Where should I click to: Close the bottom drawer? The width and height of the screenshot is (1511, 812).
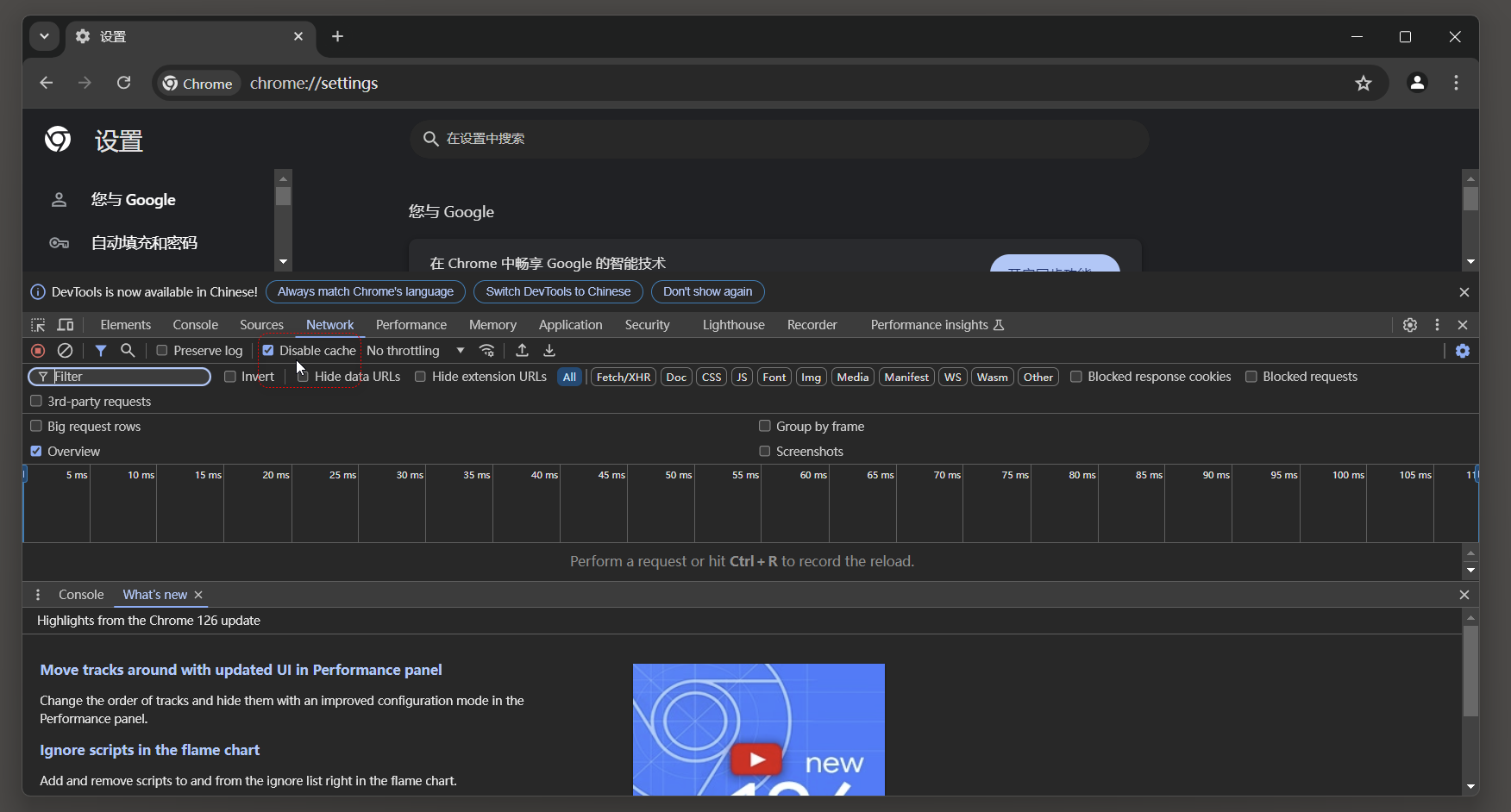coord(1464,595)
